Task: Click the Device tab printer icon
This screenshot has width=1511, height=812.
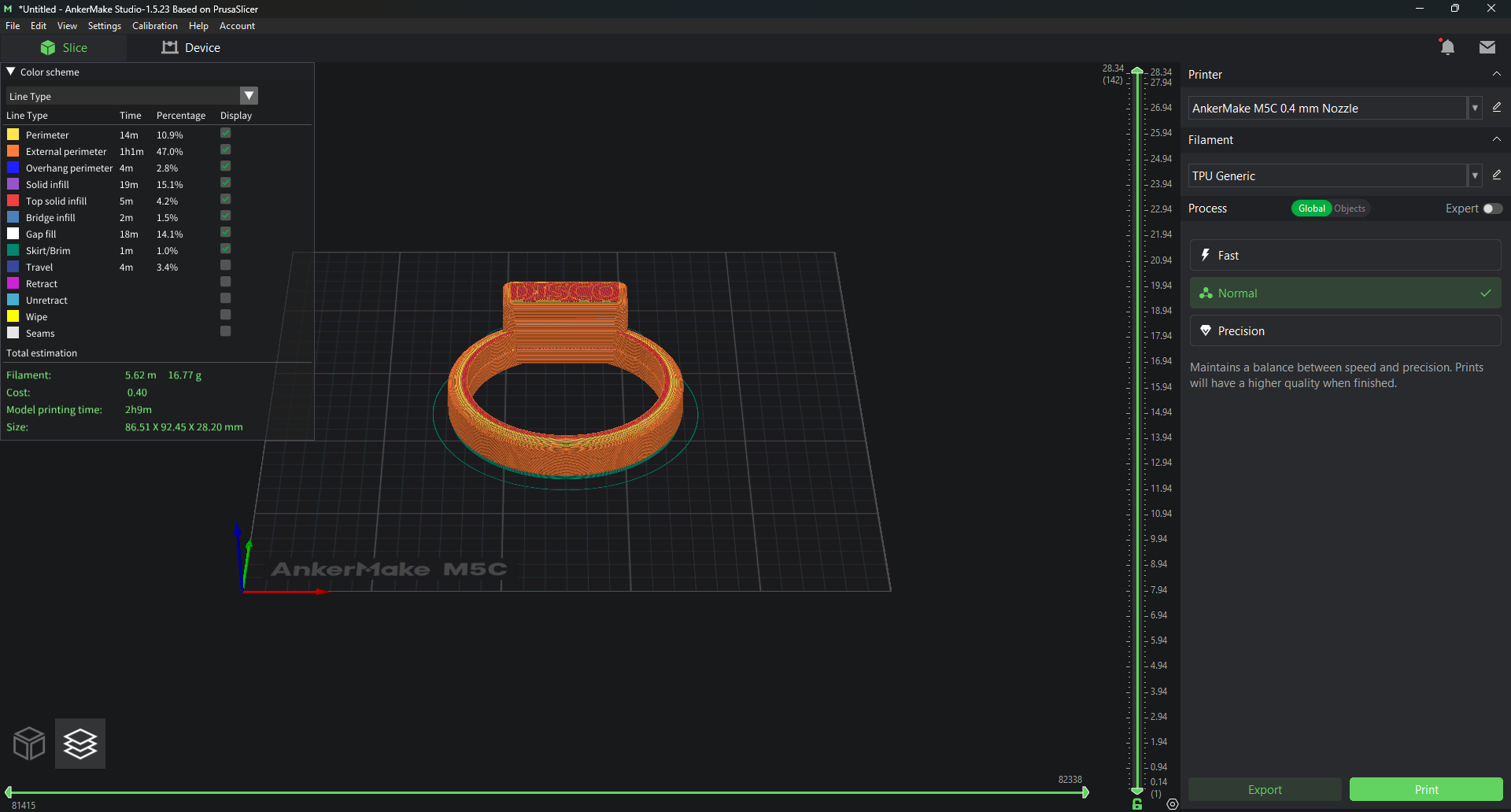Action: pyautogui.click(x=170, y=47)
